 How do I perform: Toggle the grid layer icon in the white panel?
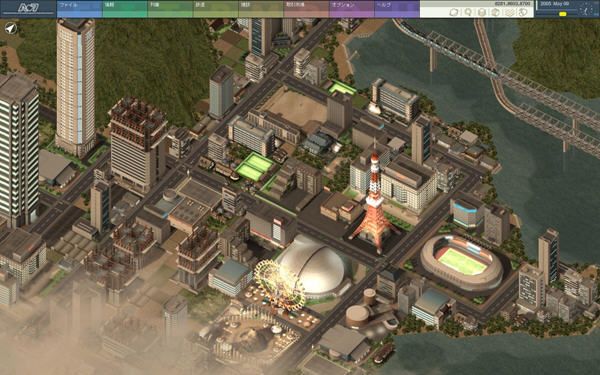[509, 12]
